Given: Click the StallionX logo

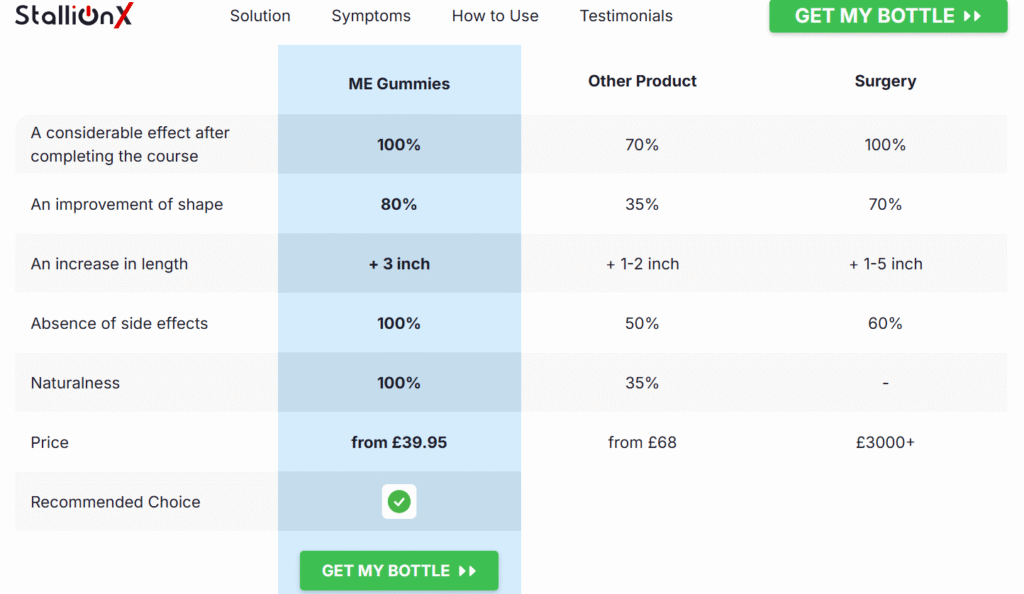Looking at the screenshot, I should [x=74, y=15].
